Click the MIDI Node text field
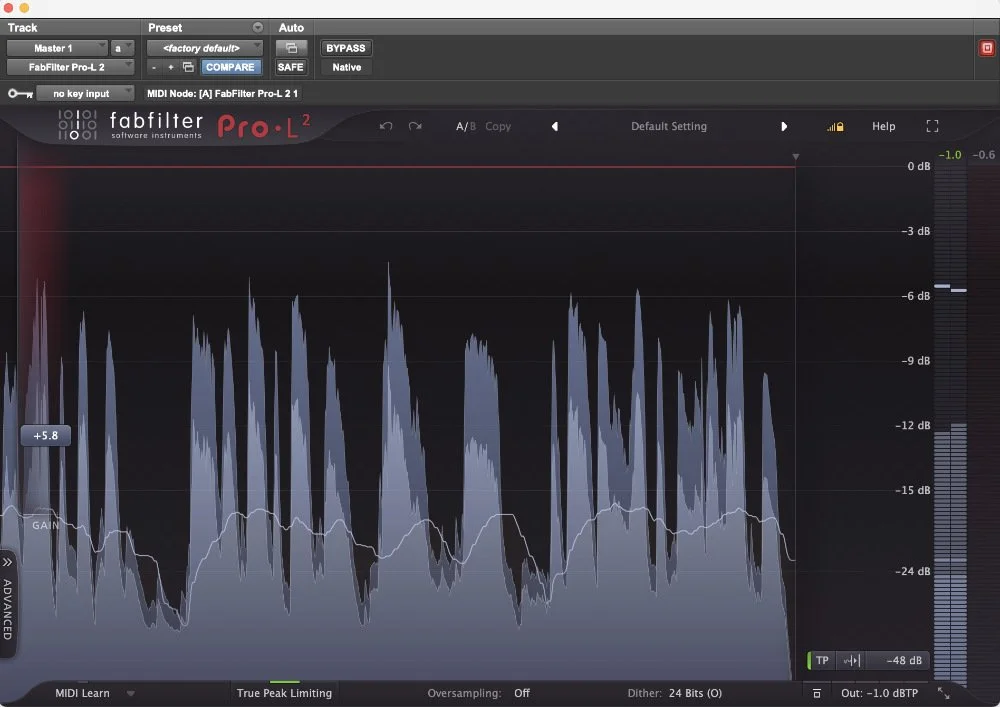Image resolution: width=1000 pixels, height=707 pixels. click(222, 94)
